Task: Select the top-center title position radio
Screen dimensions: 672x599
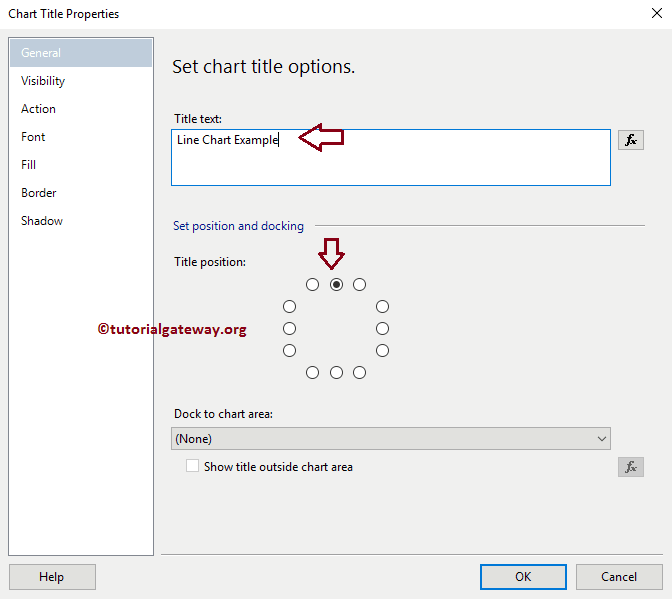Action: [x=336, y=284]
